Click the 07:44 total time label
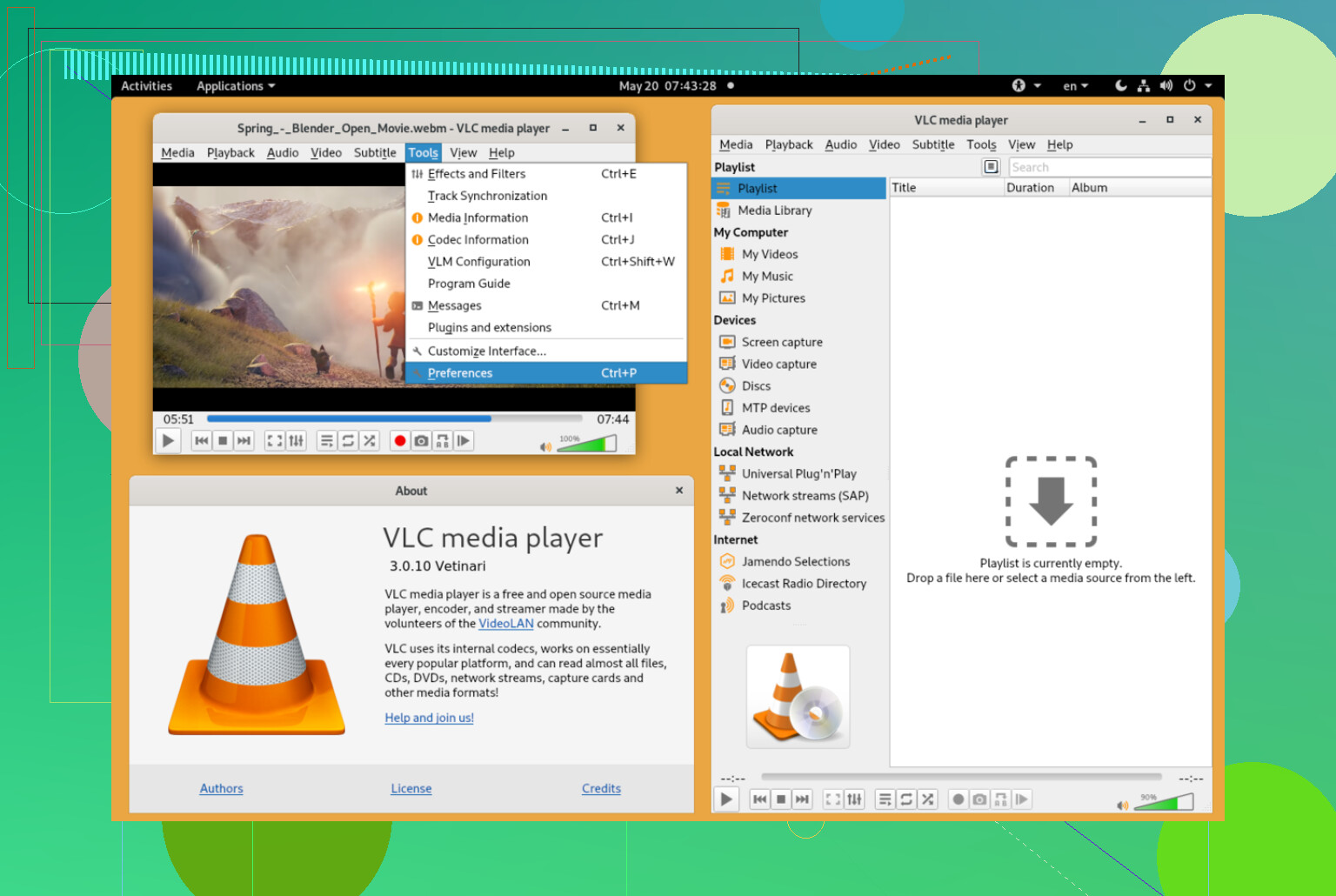Screen dimensions: 1336x896 point(612,419)
